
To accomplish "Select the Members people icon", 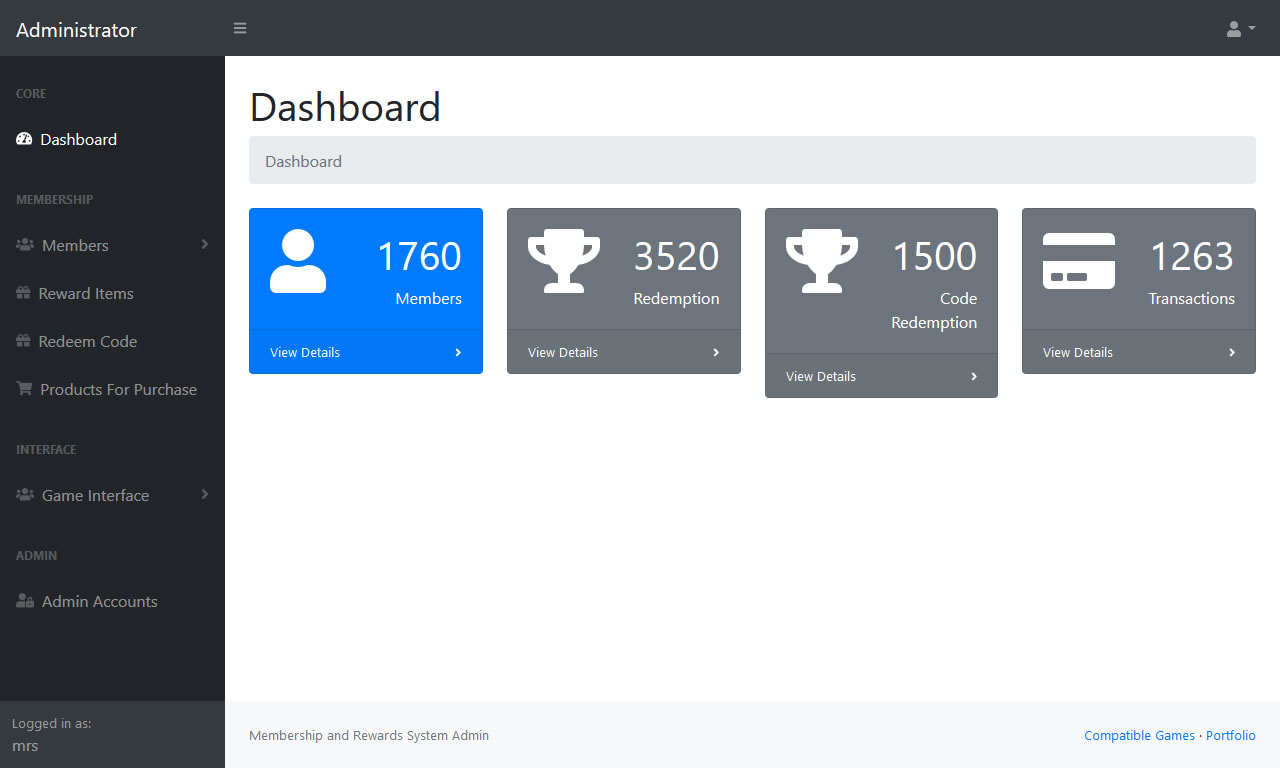I will pos(23,245).
